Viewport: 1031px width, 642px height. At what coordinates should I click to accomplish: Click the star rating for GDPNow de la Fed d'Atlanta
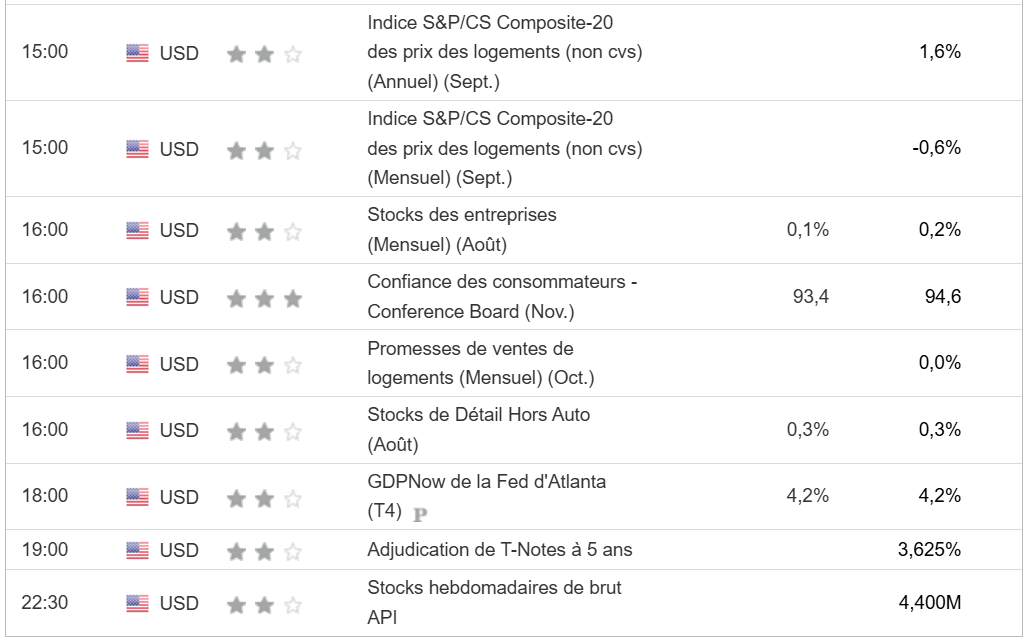point(264,497)
